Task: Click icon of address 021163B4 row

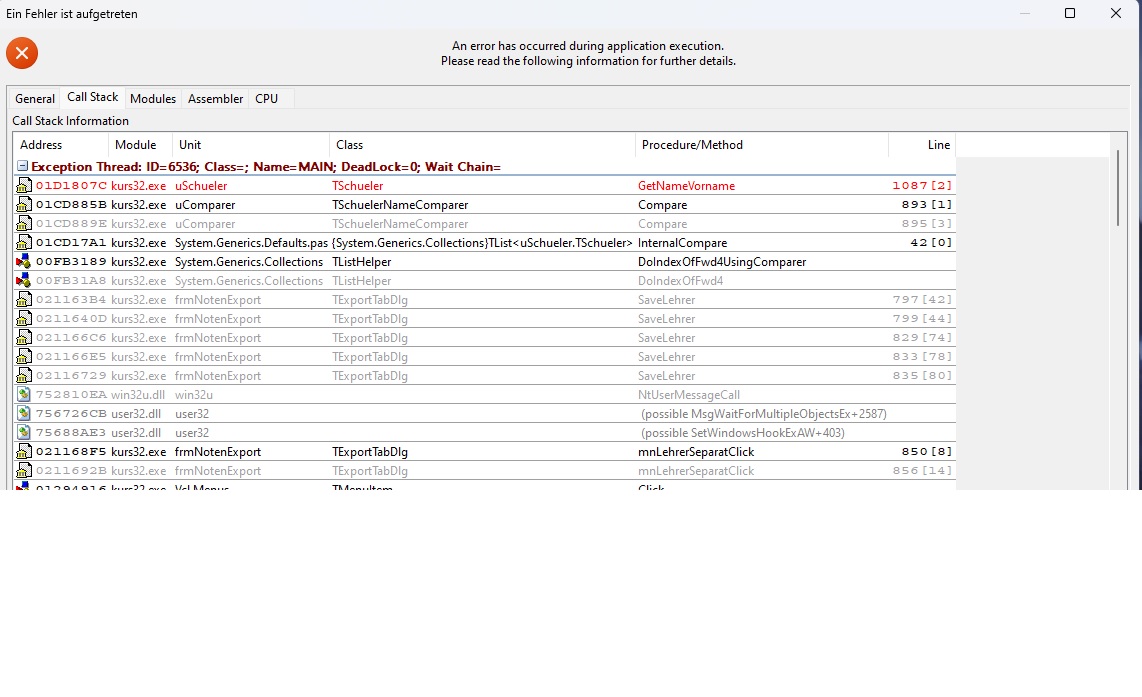Action: pyautogui.click(x=24, y=299)
